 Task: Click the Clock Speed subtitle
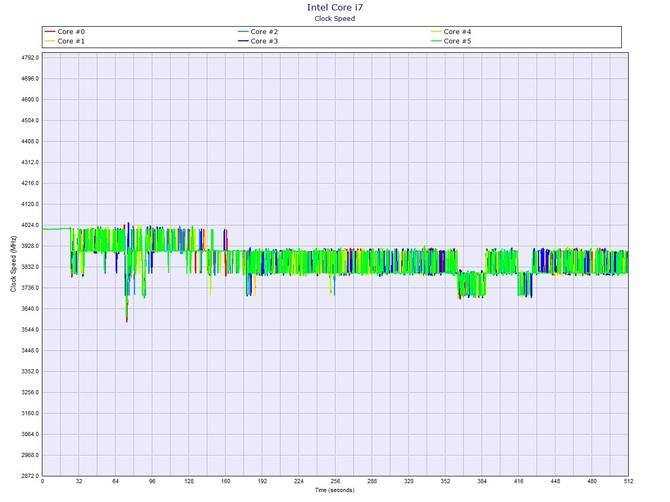335,18
